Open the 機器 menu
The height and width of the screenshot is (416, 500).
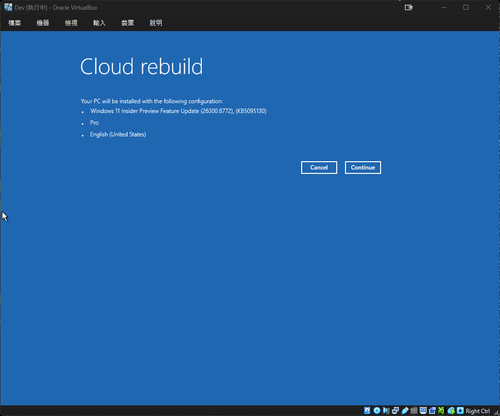(x=43, y=23)
